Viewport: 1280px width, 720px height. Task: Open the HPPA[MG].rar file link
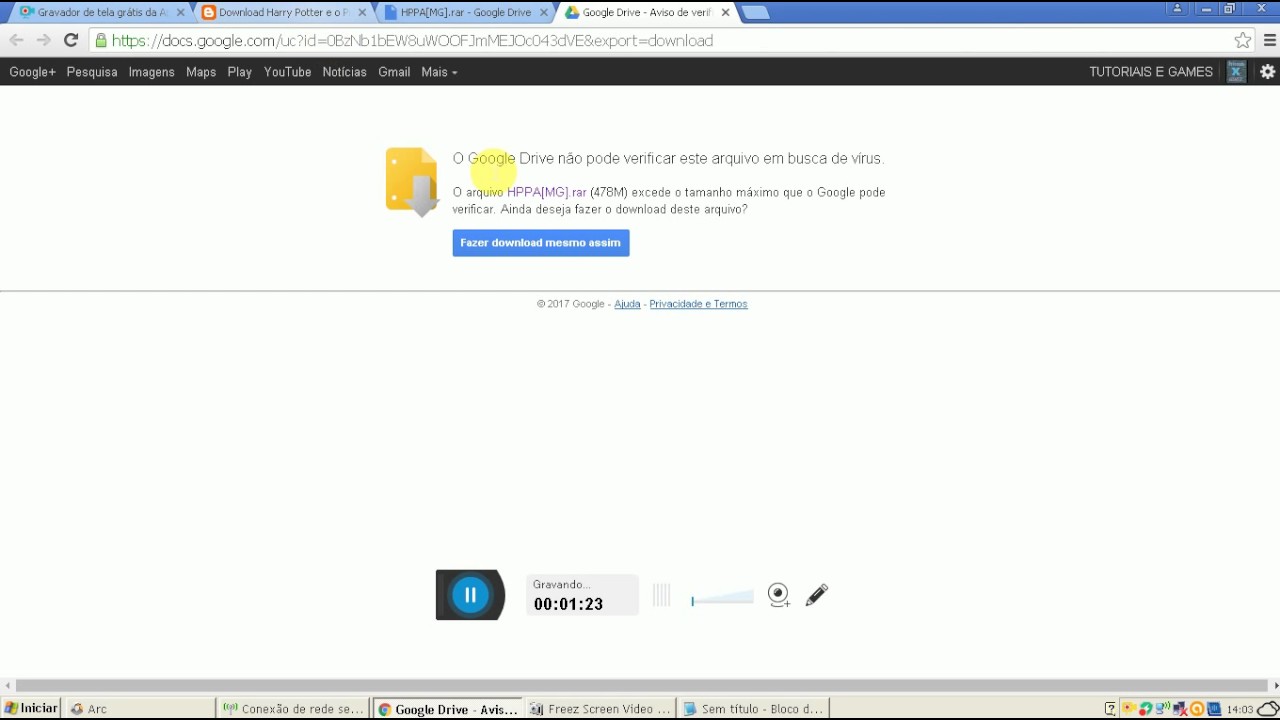point(546,192)
